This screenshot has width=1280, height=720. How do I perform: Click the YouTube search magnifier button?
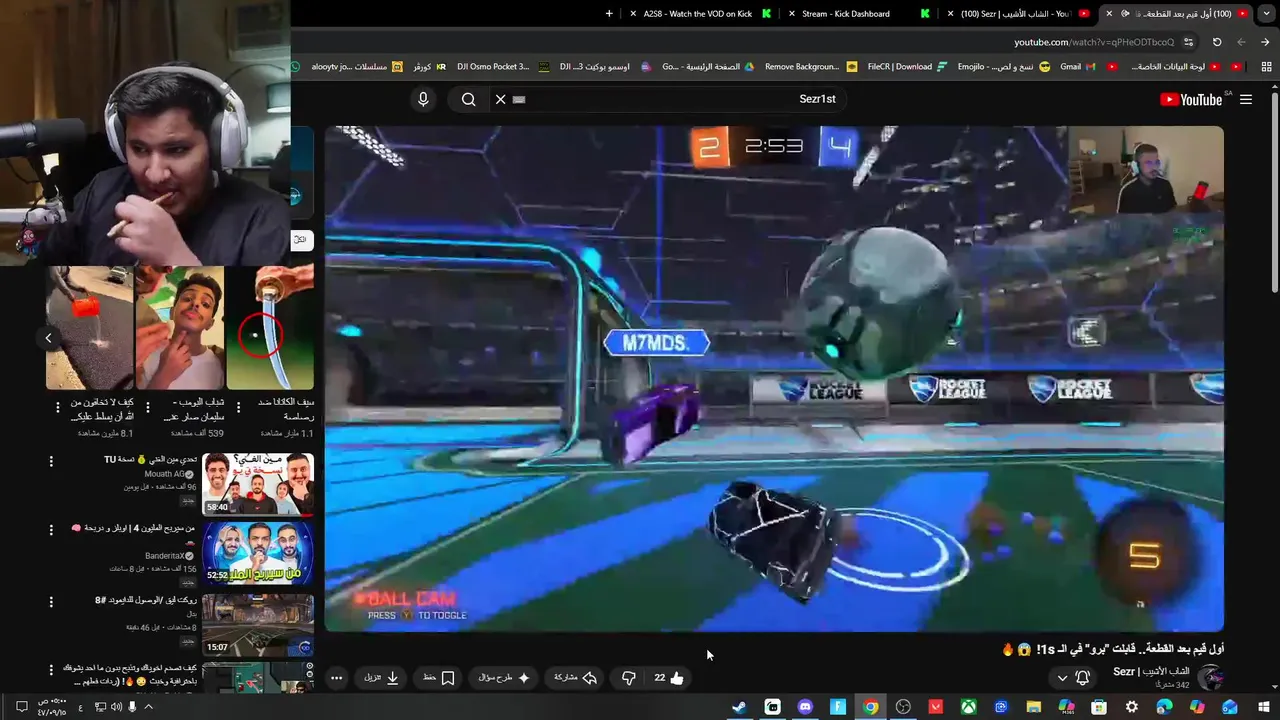(x=468, y=99)
